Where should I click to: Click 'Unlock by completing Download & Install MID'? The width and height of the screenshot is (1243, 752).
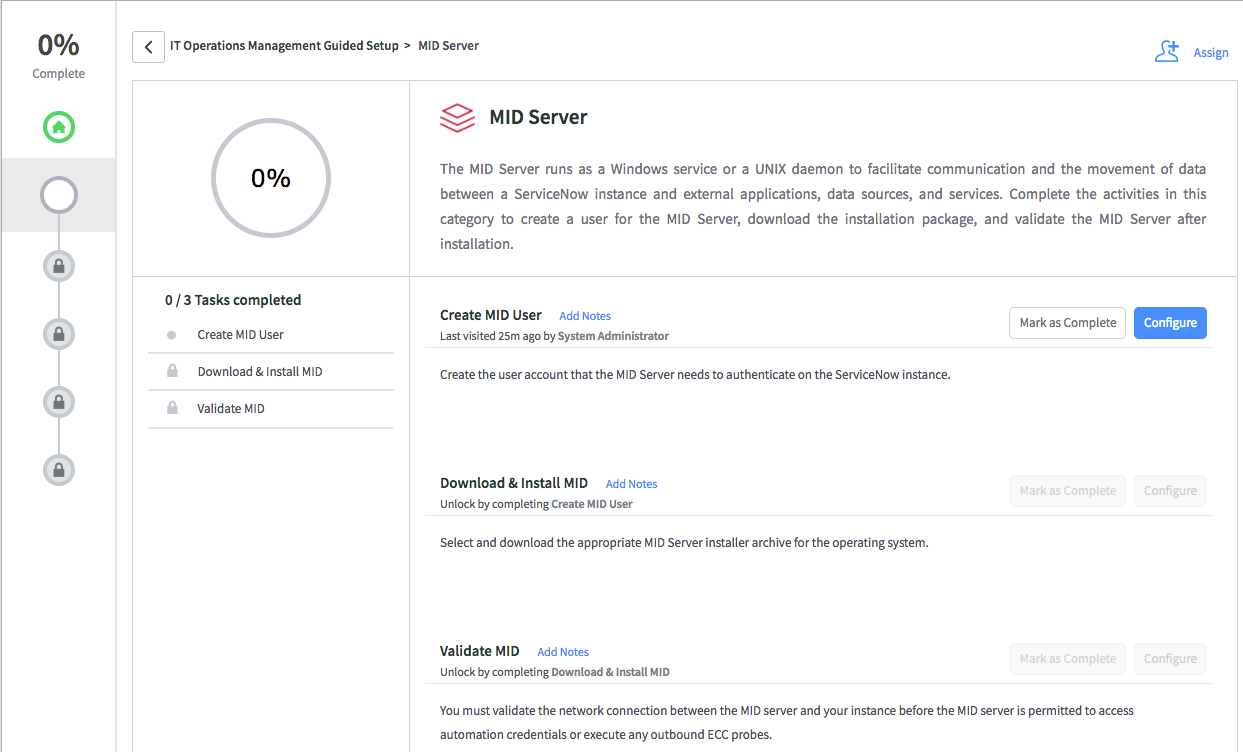[555, 672]
